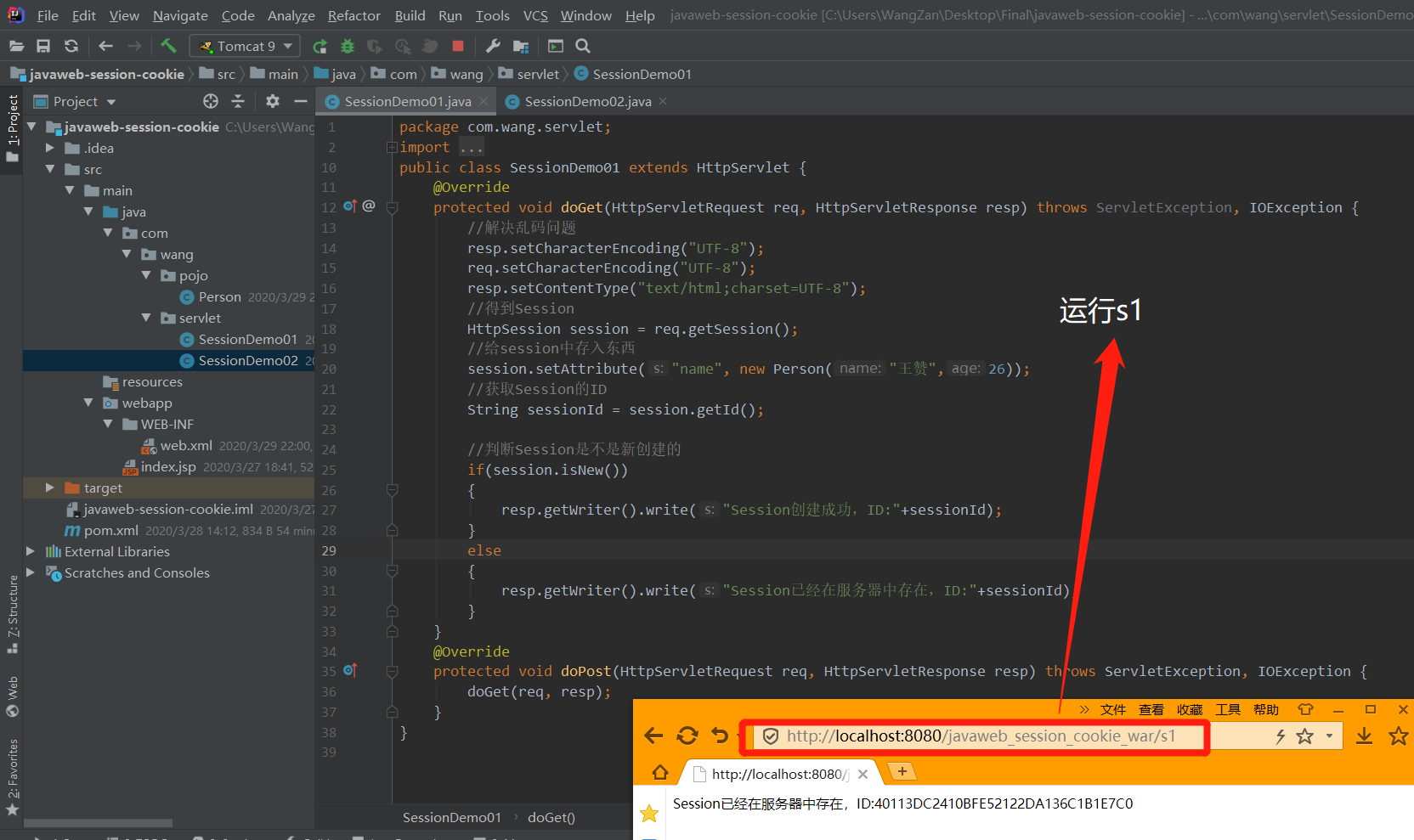Collapse the servlet package
The image size is (1414, 840).
(x=145, y=318)
